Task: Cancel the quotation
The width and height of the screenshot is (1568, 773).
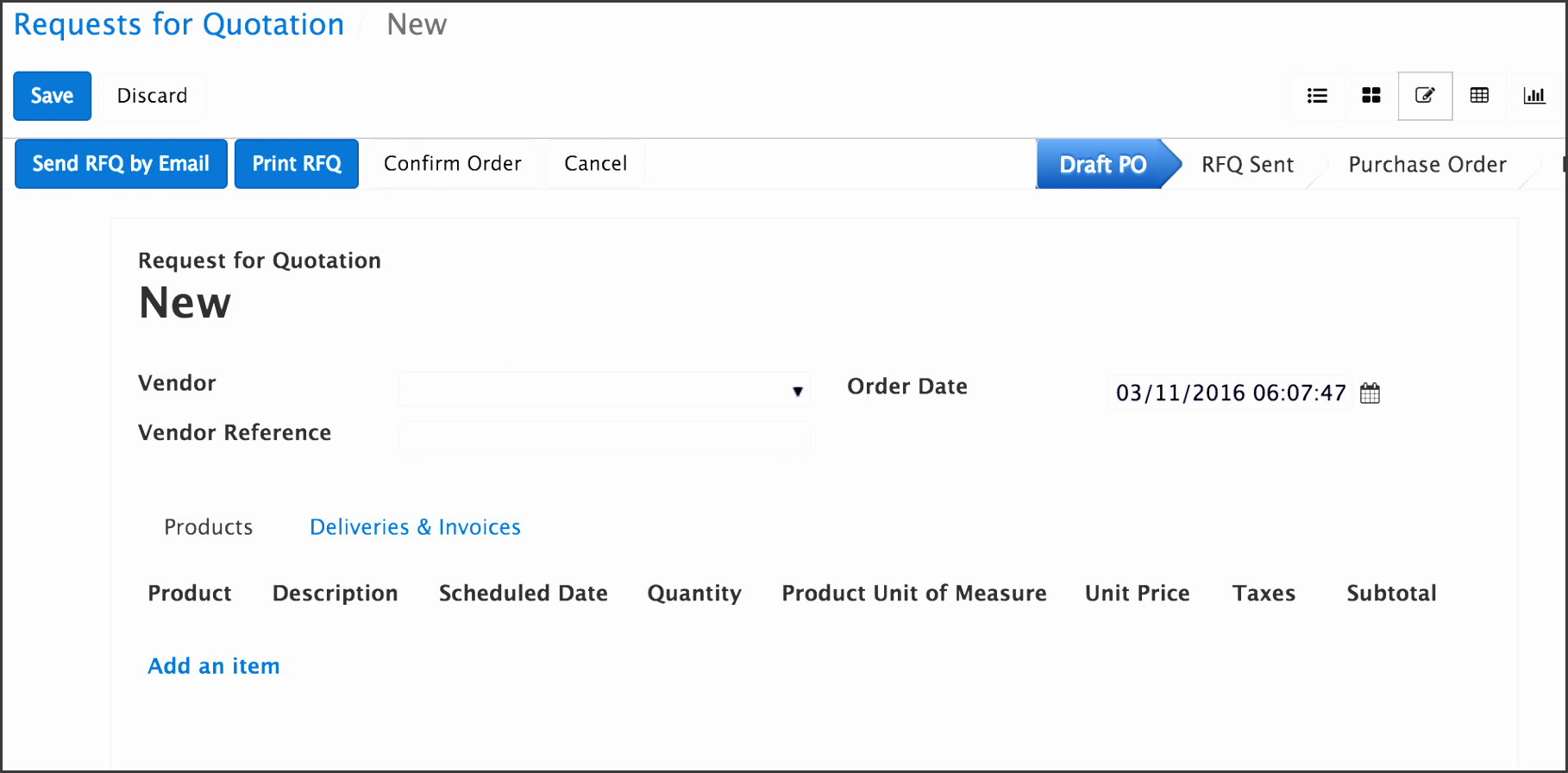Action: pos(595,163)
